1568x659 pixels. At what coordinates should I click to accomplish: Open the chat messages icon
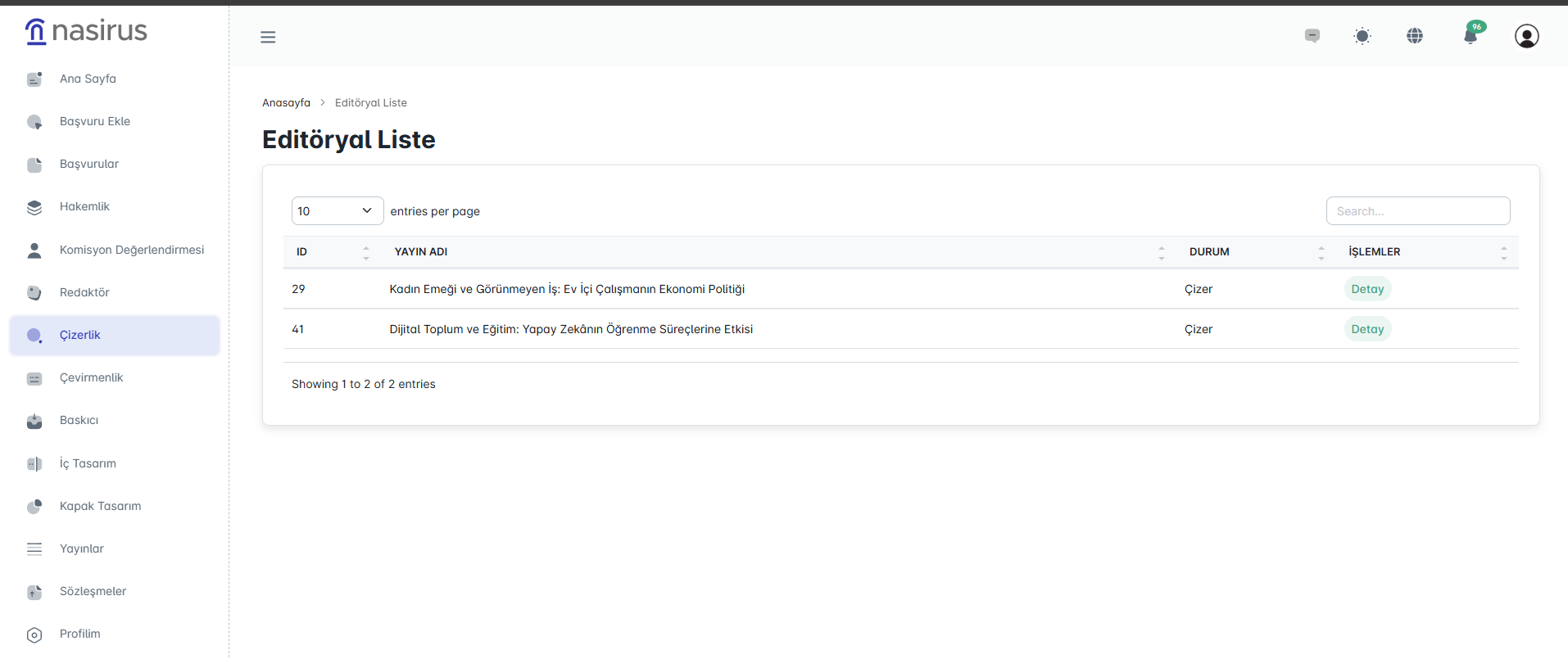(1312, 36)
